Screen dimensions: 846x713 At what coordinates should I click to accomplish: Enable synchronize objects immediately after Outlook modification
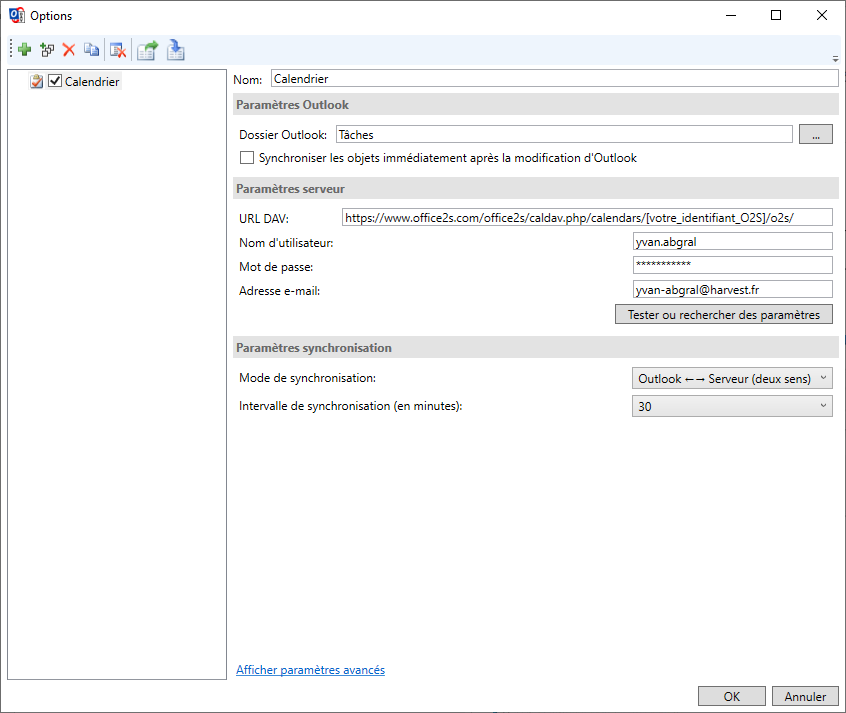tap(247, 158)
